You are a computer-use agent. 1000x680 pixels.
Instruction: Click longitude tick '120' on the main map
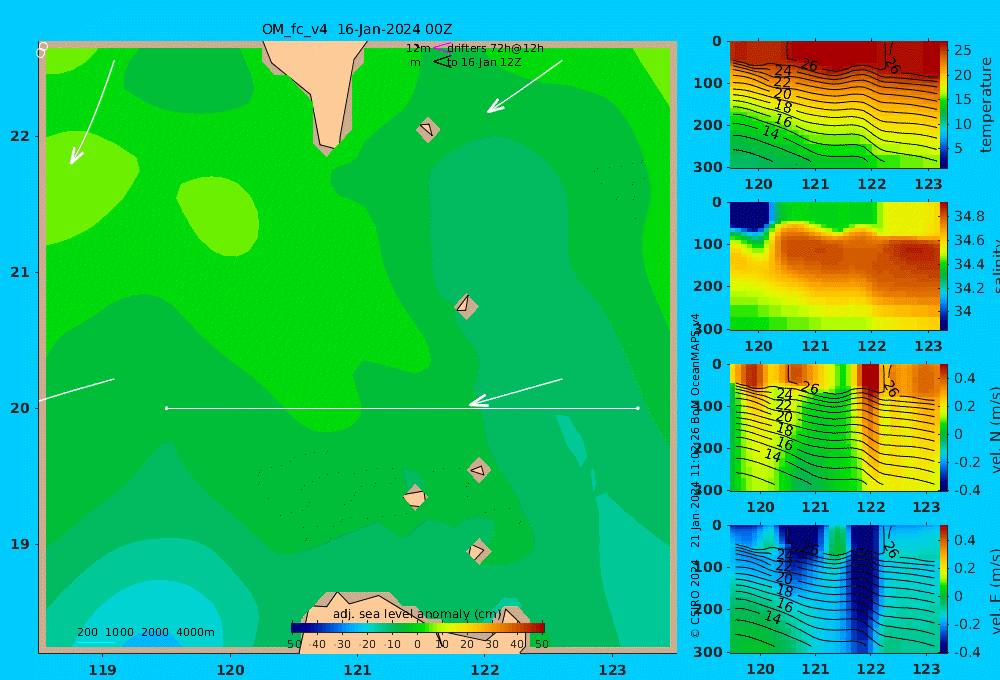(x=230, y=670)
